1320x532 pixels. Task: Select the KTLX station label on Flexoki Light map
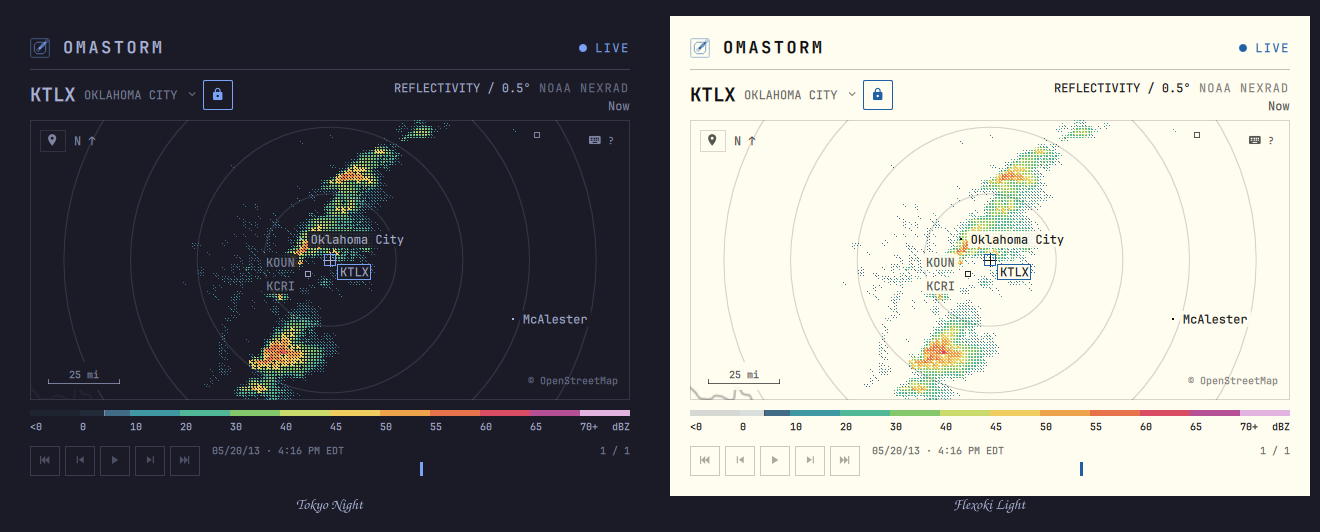[1014, 272]
